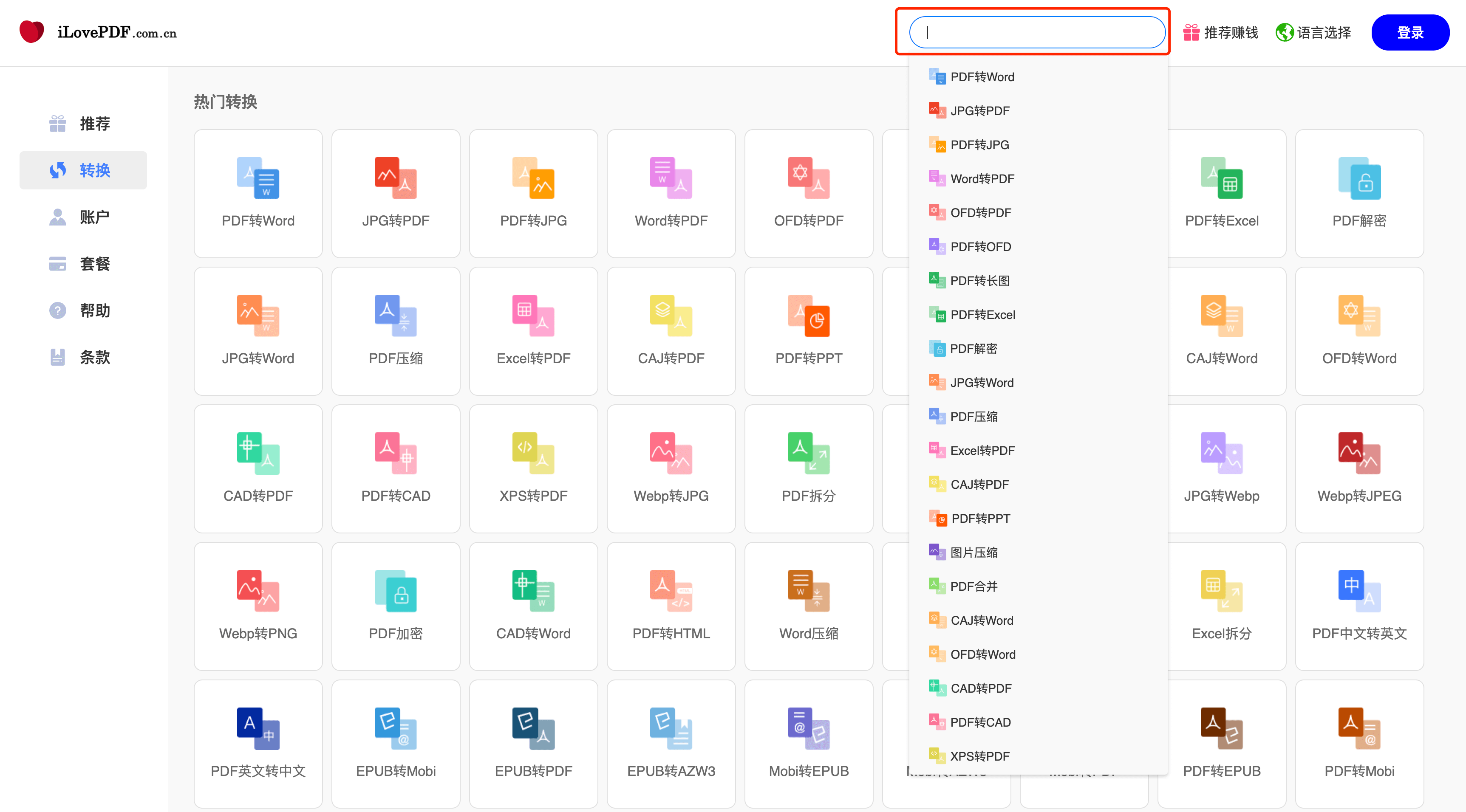Open the PDF解密 tile
The image size is (1466, 812).
(1359, 193)
